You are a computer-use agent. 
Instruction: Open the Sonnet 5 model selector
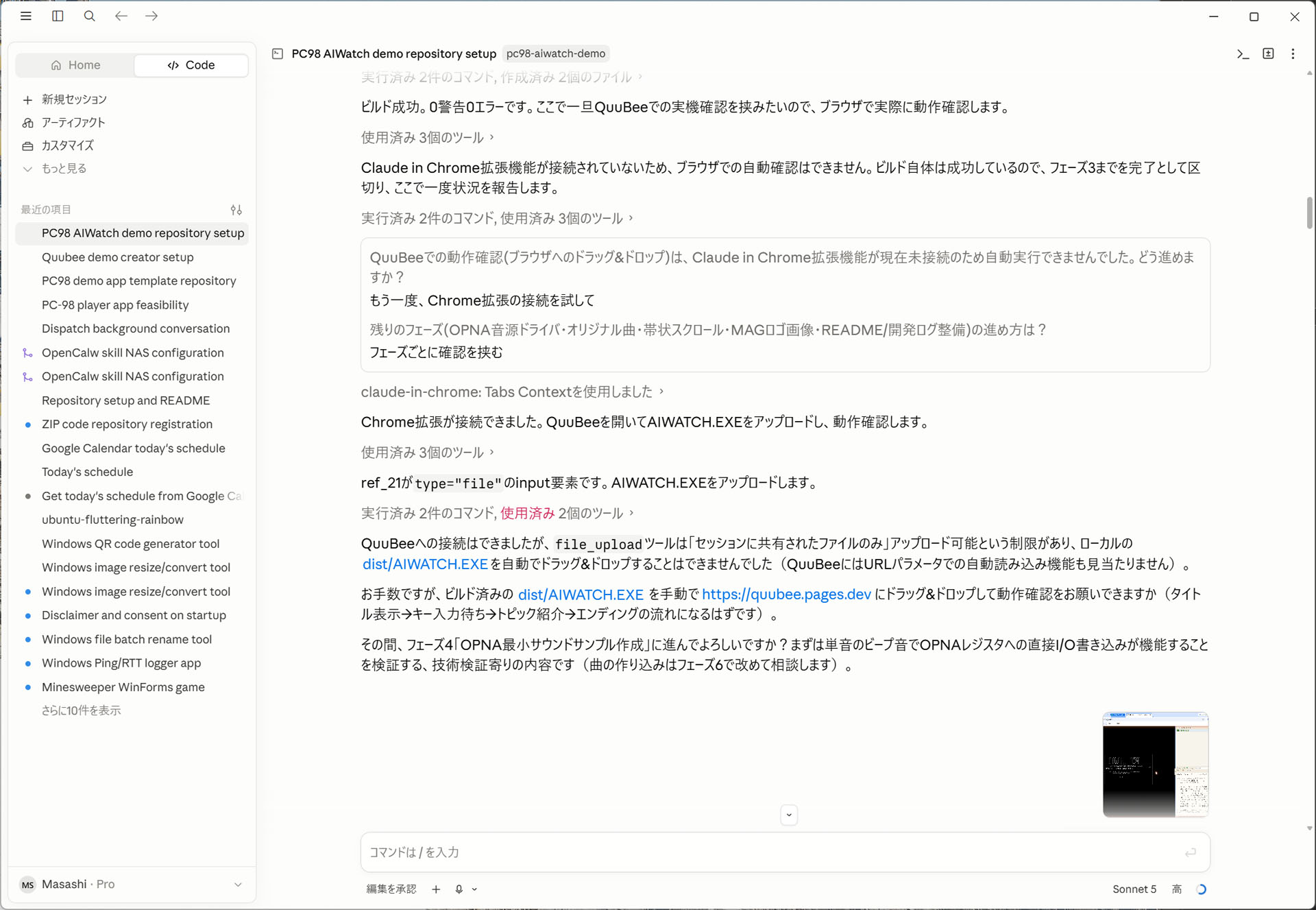(x=1134, y=889)
